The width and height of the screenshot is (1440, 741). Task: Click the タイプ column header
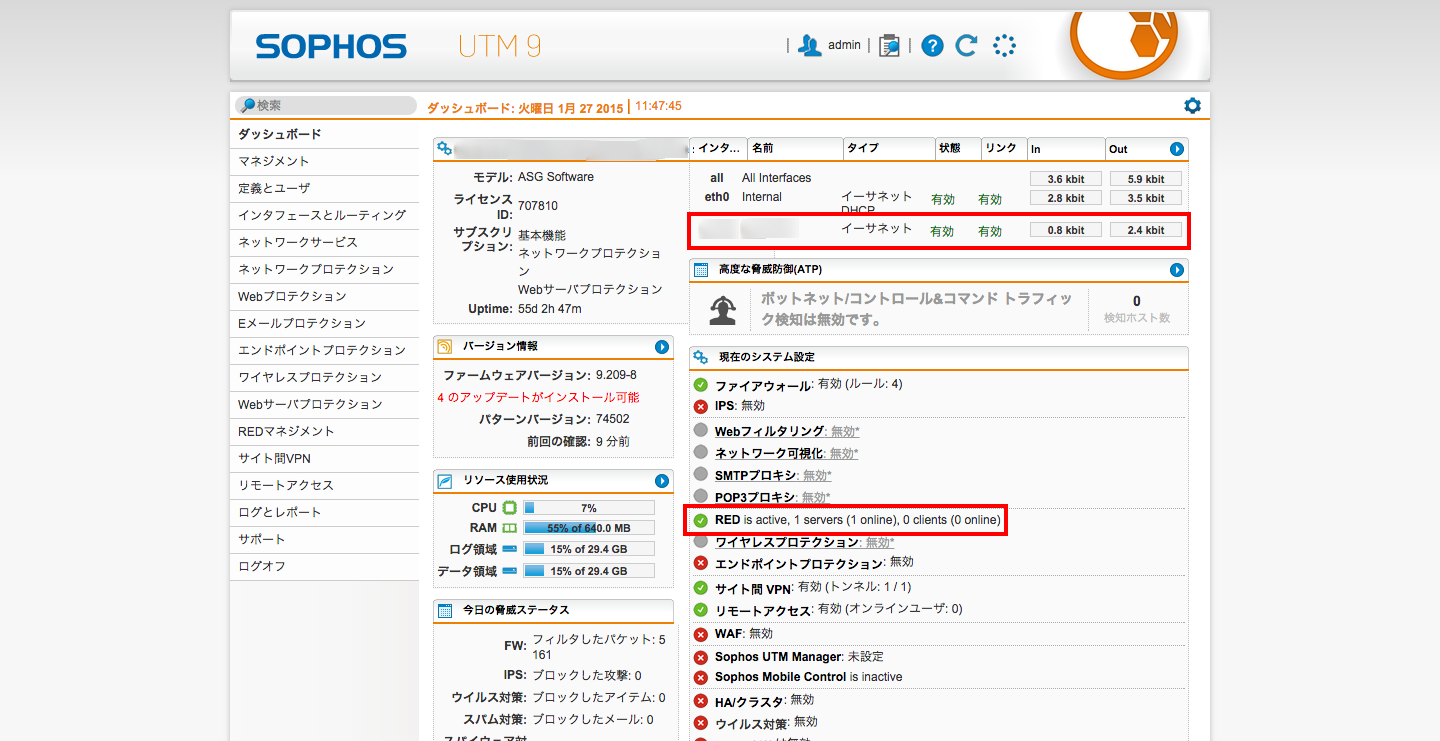889,148
